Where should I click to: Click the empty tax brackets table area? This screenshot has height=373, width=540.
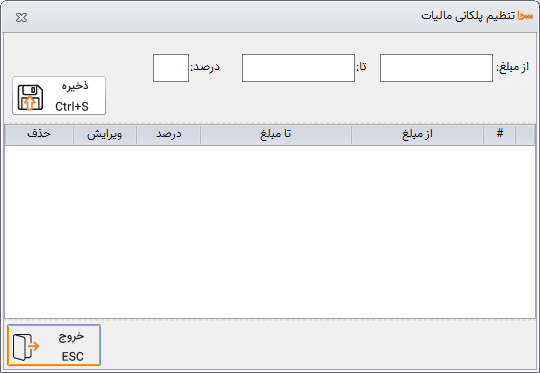tap(270, 231)
